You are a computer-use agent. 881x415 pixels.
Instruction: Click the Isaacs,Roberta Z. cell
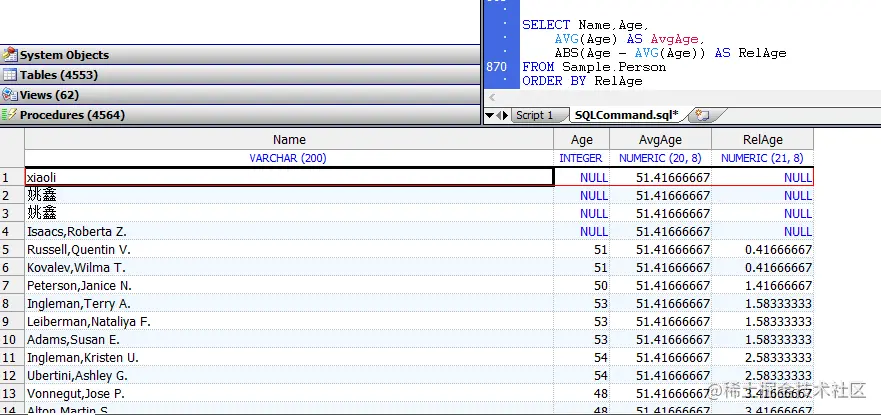click(289, 231)
